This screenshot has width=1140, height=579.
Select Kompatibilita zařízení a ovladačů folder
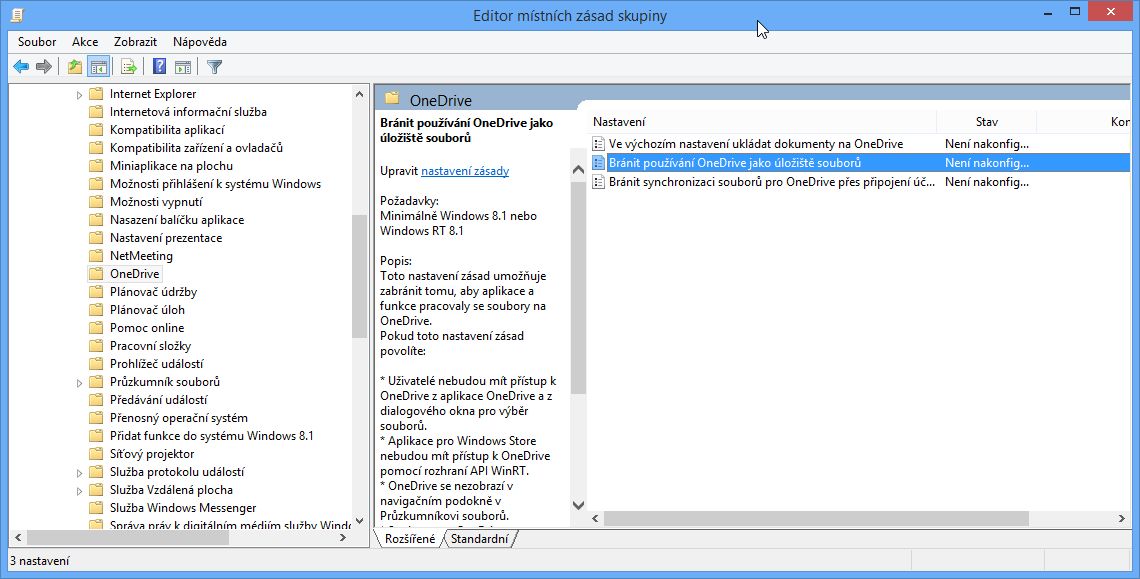[196, 148]
